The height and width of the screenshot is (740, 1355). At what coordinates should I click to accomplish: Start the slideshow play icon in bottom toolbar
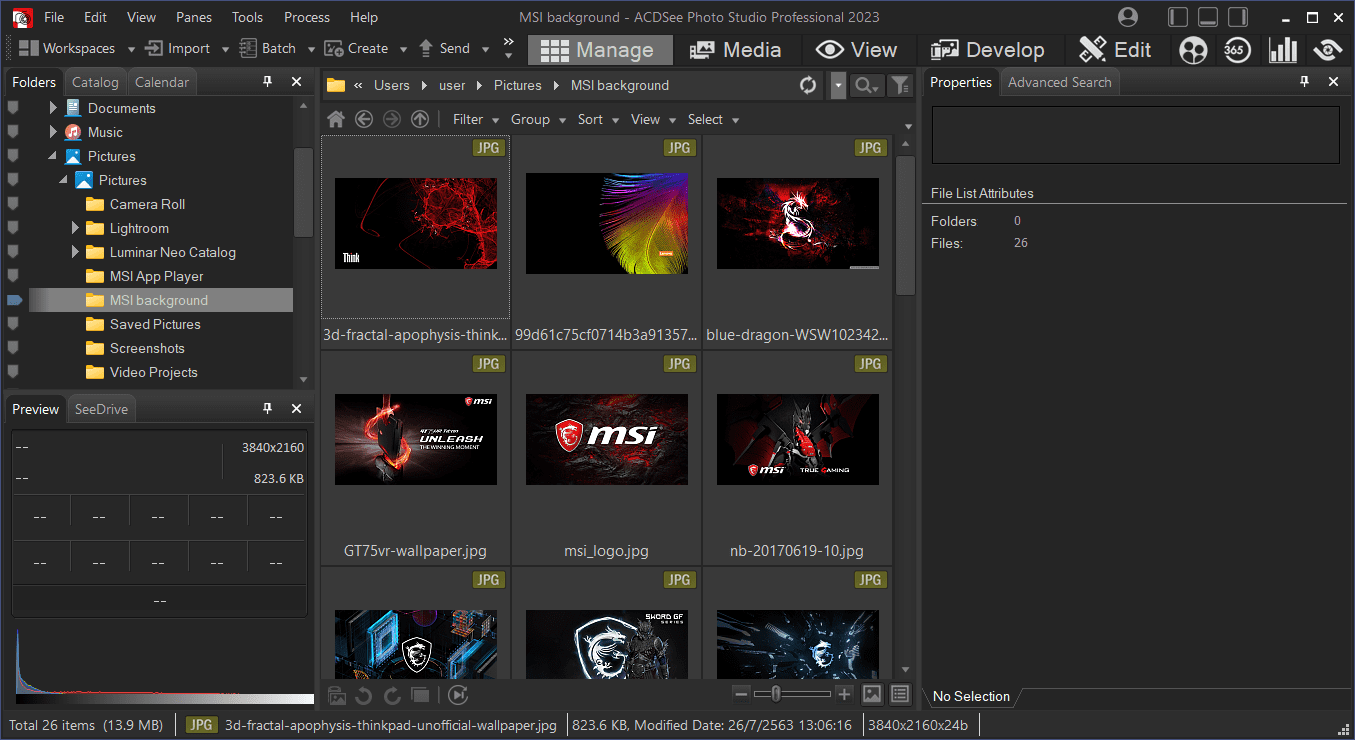[458, 695]
